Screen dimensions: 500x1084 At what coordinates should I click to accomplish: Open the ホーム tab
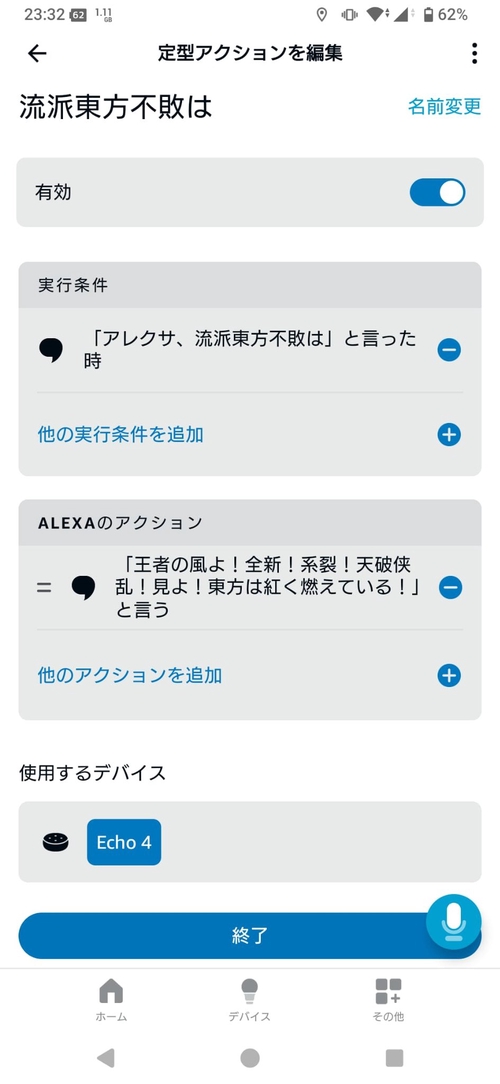pyautogui.click(x=111, y=1000)
